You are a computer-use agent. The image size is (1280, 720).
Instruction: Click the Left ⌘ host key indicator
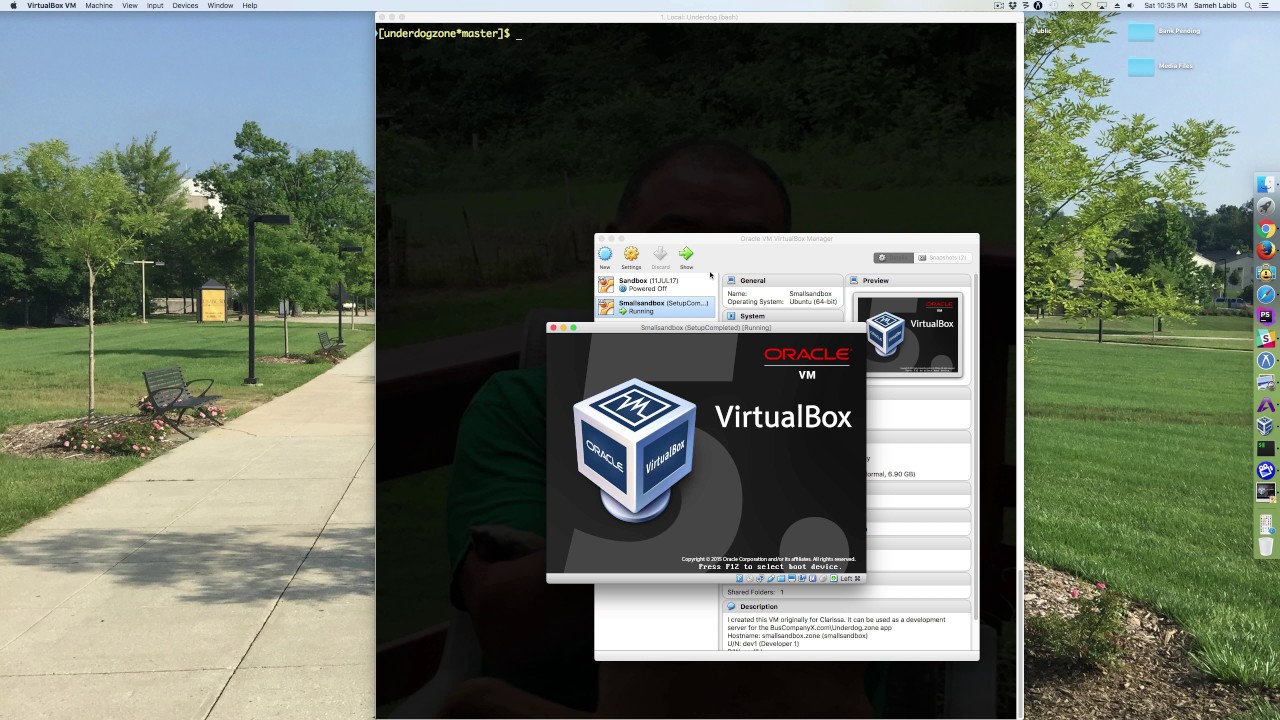(x=850, y=578)
